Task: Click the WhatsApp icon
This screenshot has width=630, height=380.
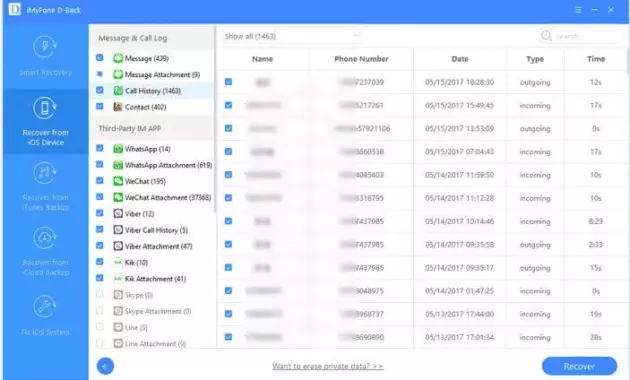Action: tap(118, 149)
